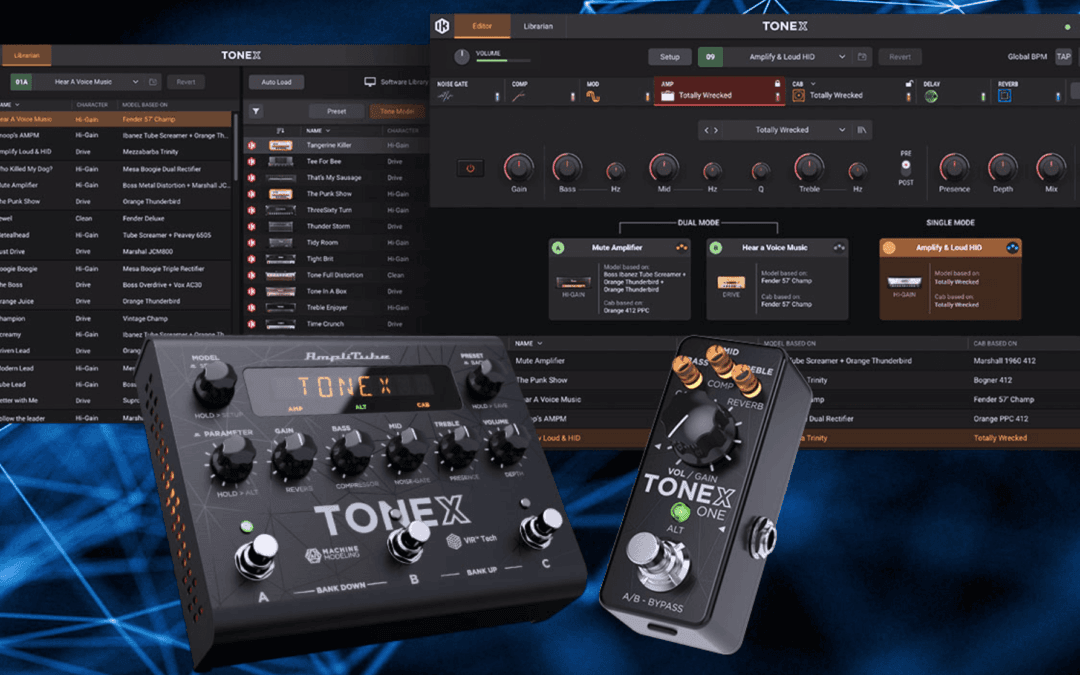Expand the Amplify & Loud HID preset dropdown
This screenshot has height=675, width=1080.
coord(841,57)
